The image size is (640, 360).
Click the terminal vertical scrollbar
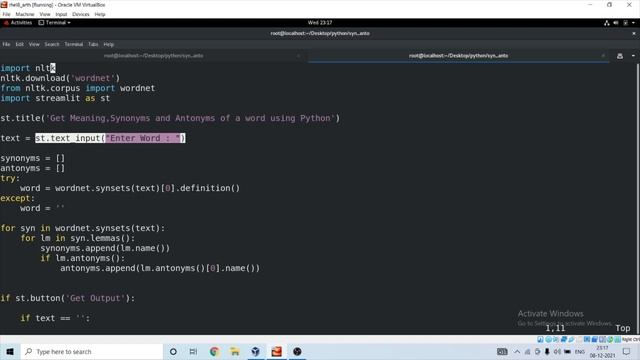coord(638,198)
